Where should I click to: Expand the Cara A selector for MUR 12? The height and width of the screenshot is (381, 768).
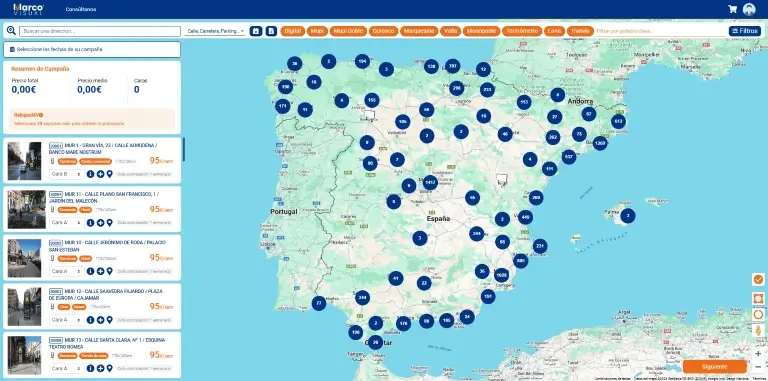(67, 320)
